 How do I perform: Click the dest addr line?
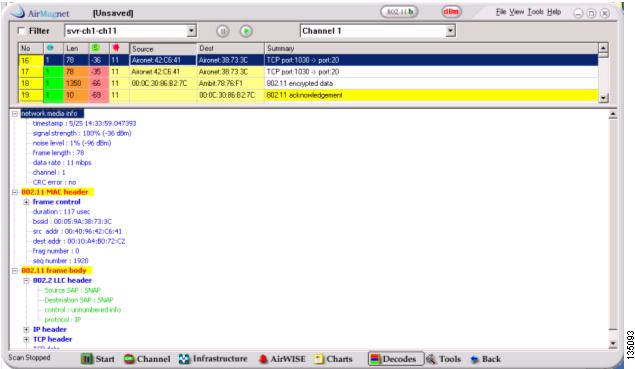pos(79,241)
